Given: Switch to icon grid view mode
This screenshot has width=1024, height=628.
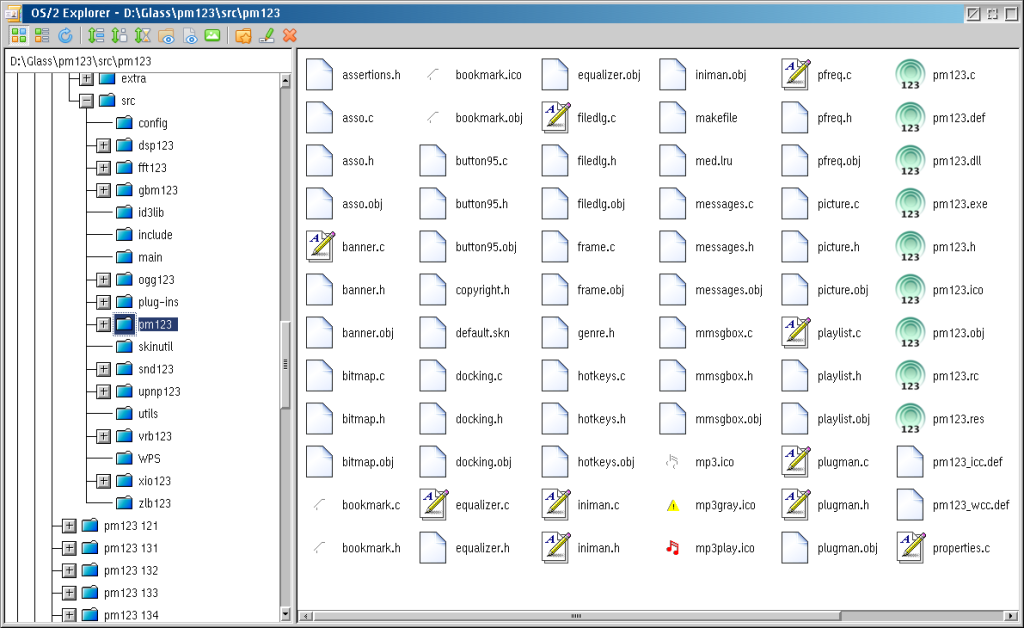Looking at the screenshot, I should tap(17, 35).
